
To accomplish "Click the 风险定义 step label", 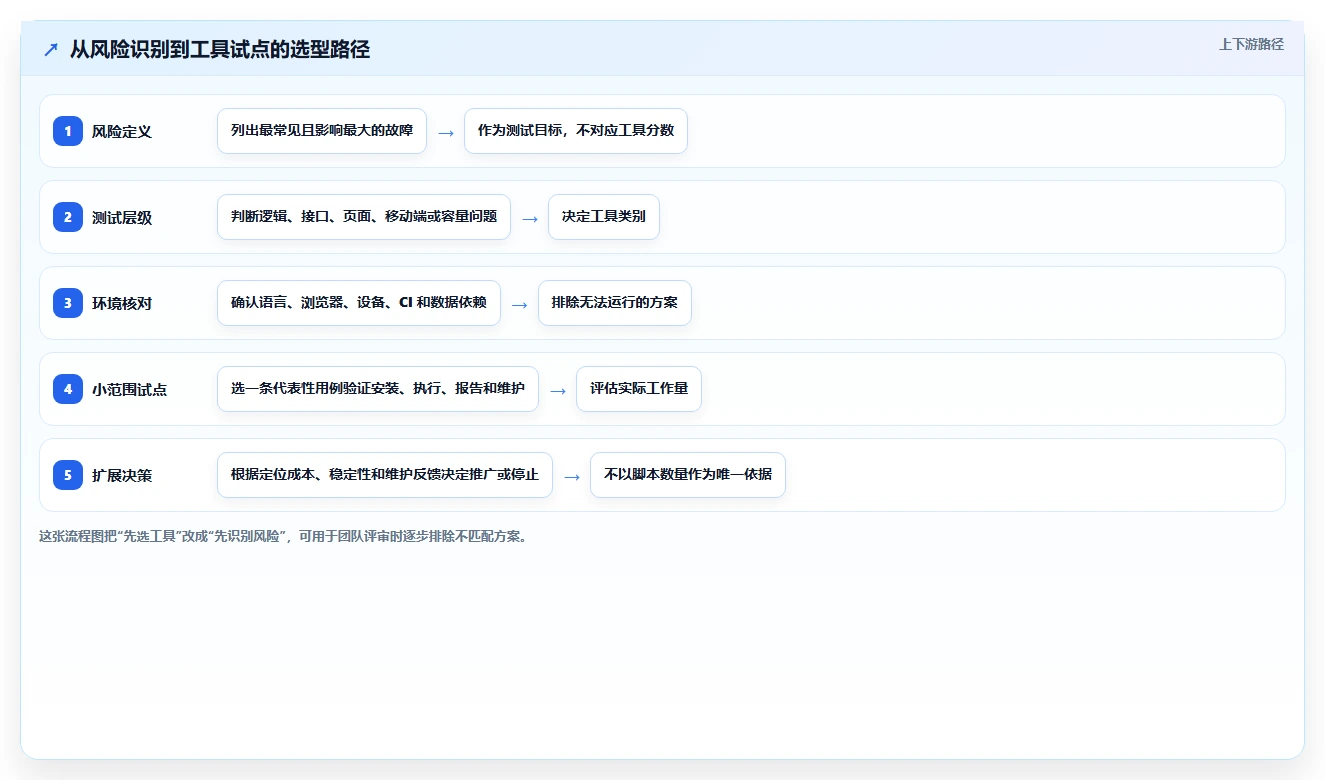I will [x=122, y=132].
